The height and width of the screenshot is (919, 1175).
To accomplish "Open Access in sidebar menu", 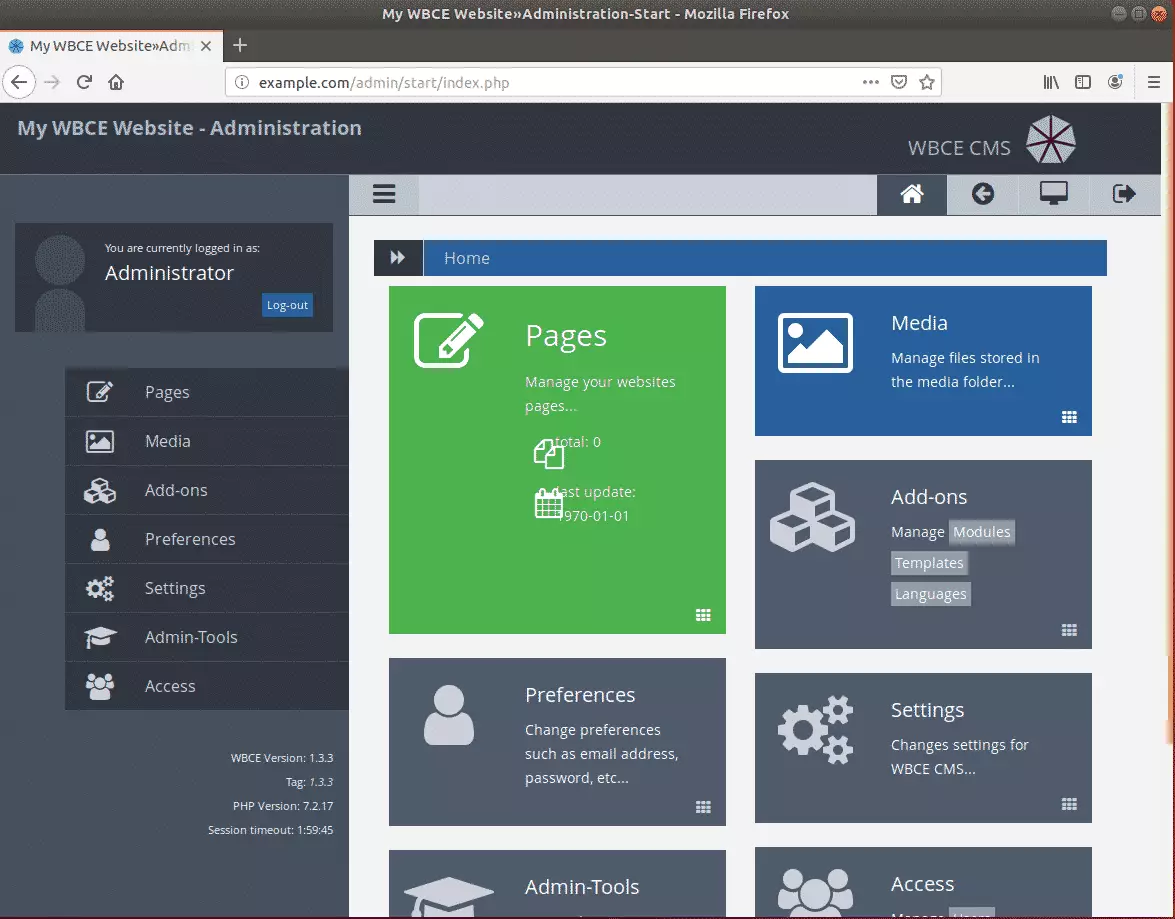I will pos(207,687).
